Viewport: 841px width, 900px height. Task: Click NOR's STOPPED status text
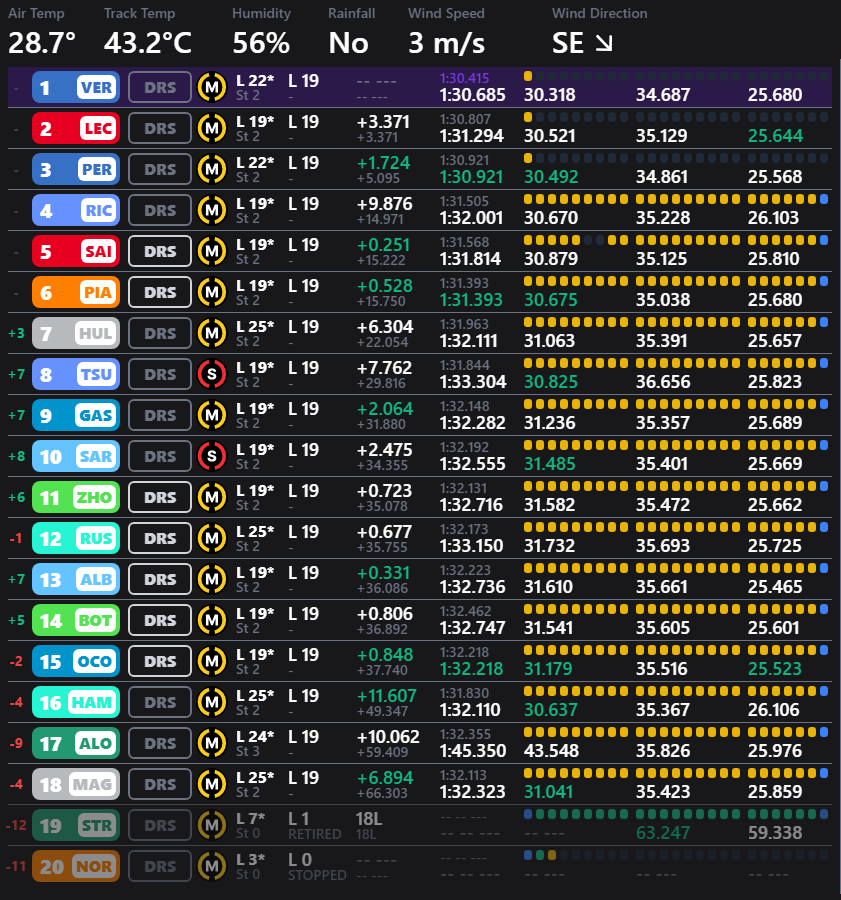coord(317,875)
